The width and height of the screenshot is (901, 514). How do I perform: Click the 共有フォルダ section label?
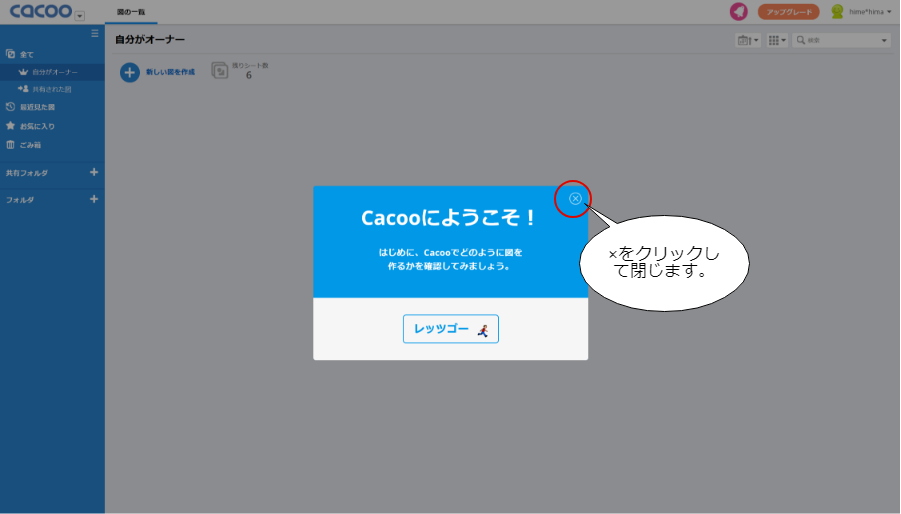click(x=27, y=173)
